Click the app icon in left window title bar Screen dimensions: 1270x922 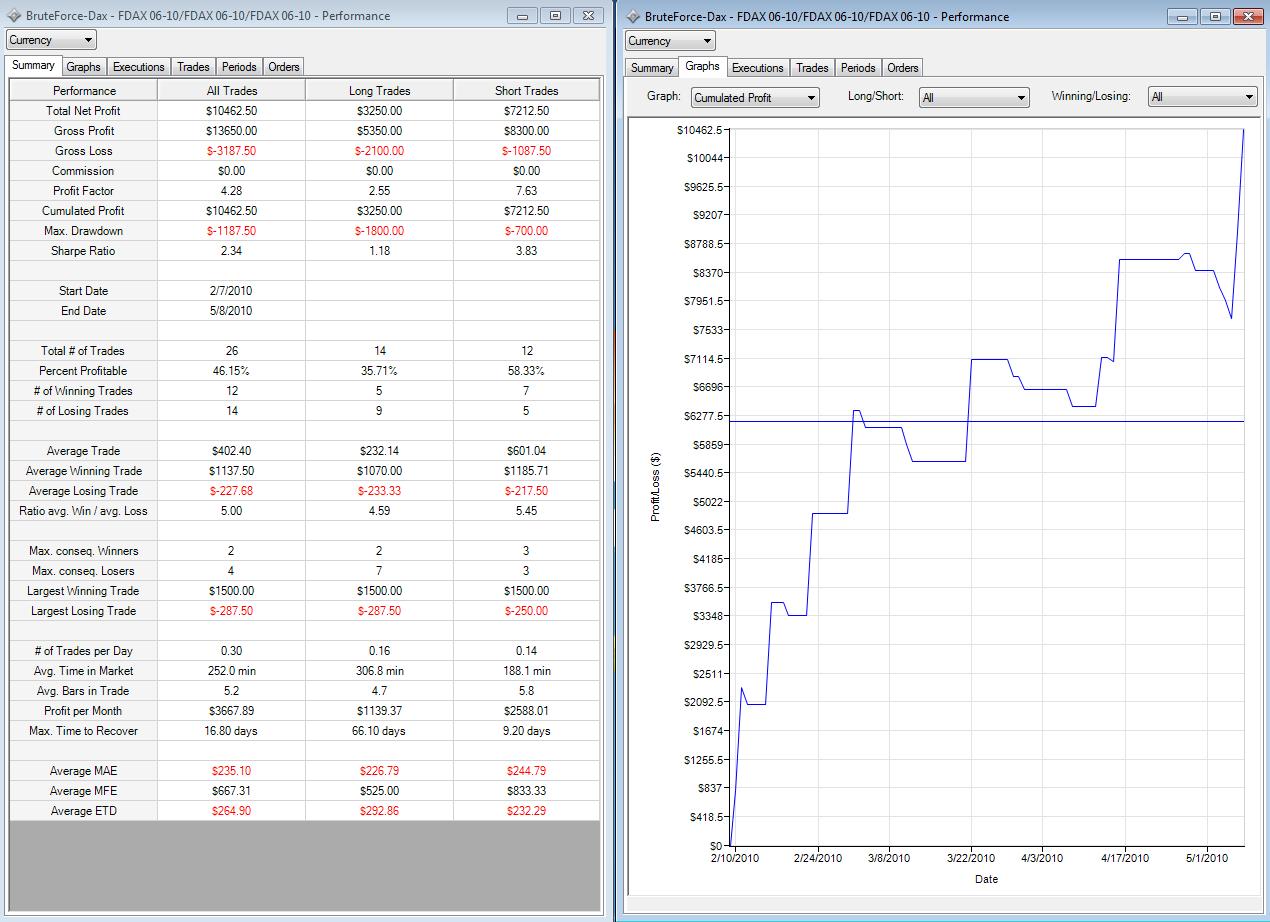15,15
